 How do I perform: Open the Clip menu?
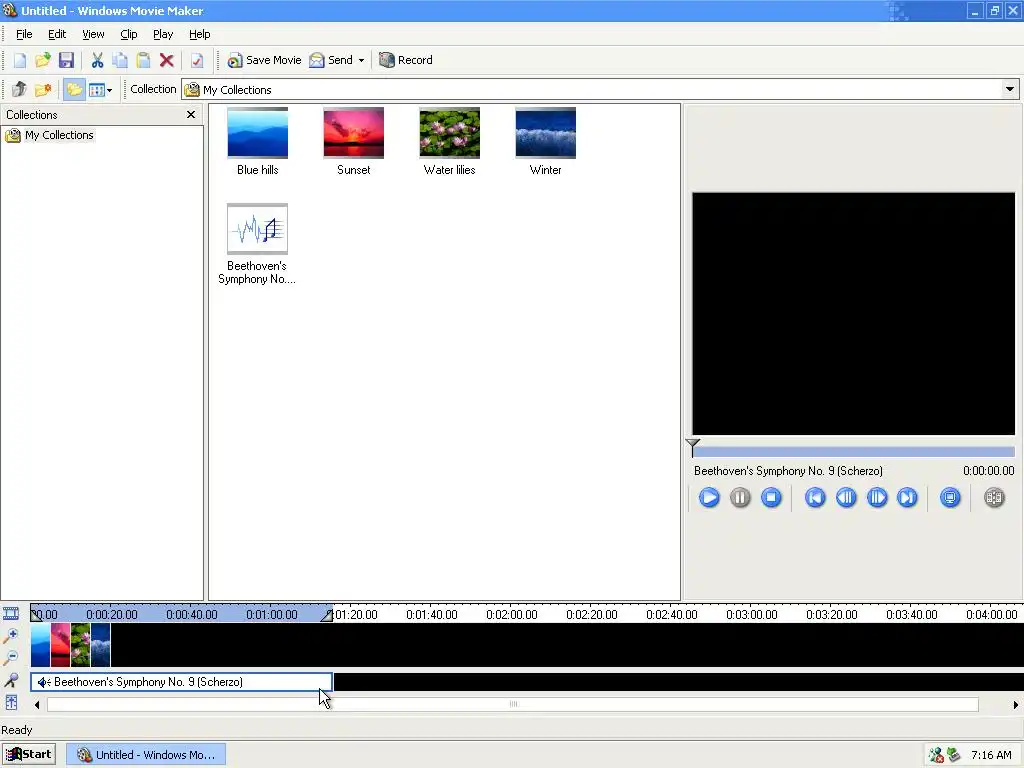[129, 34]
